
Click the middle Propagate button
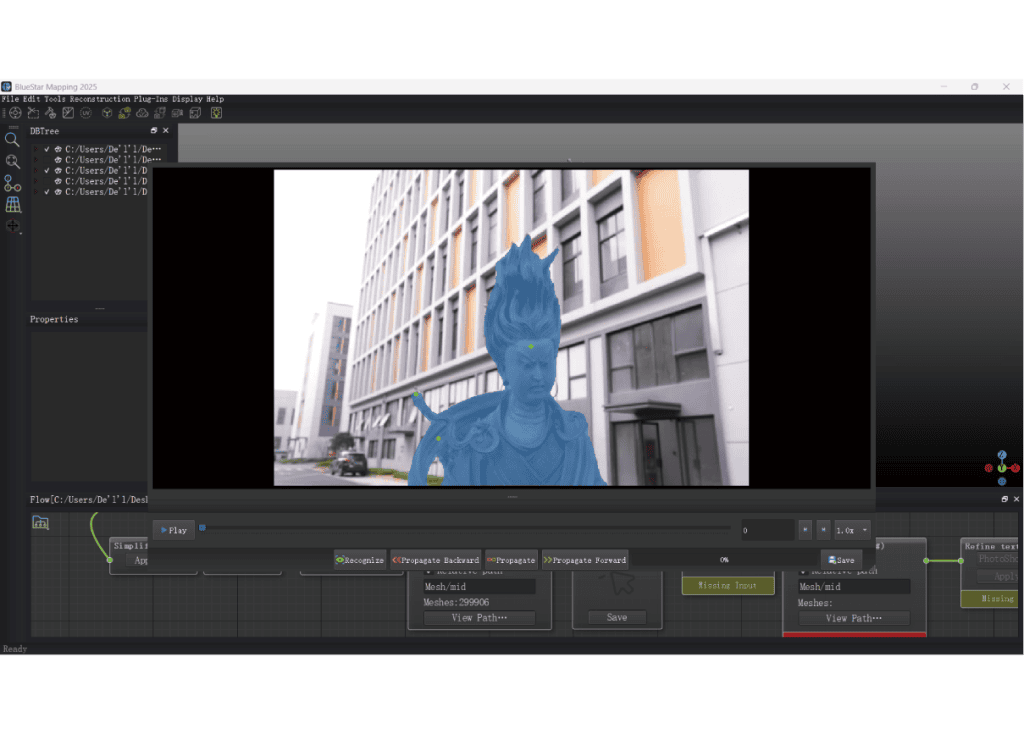[511, 560]
